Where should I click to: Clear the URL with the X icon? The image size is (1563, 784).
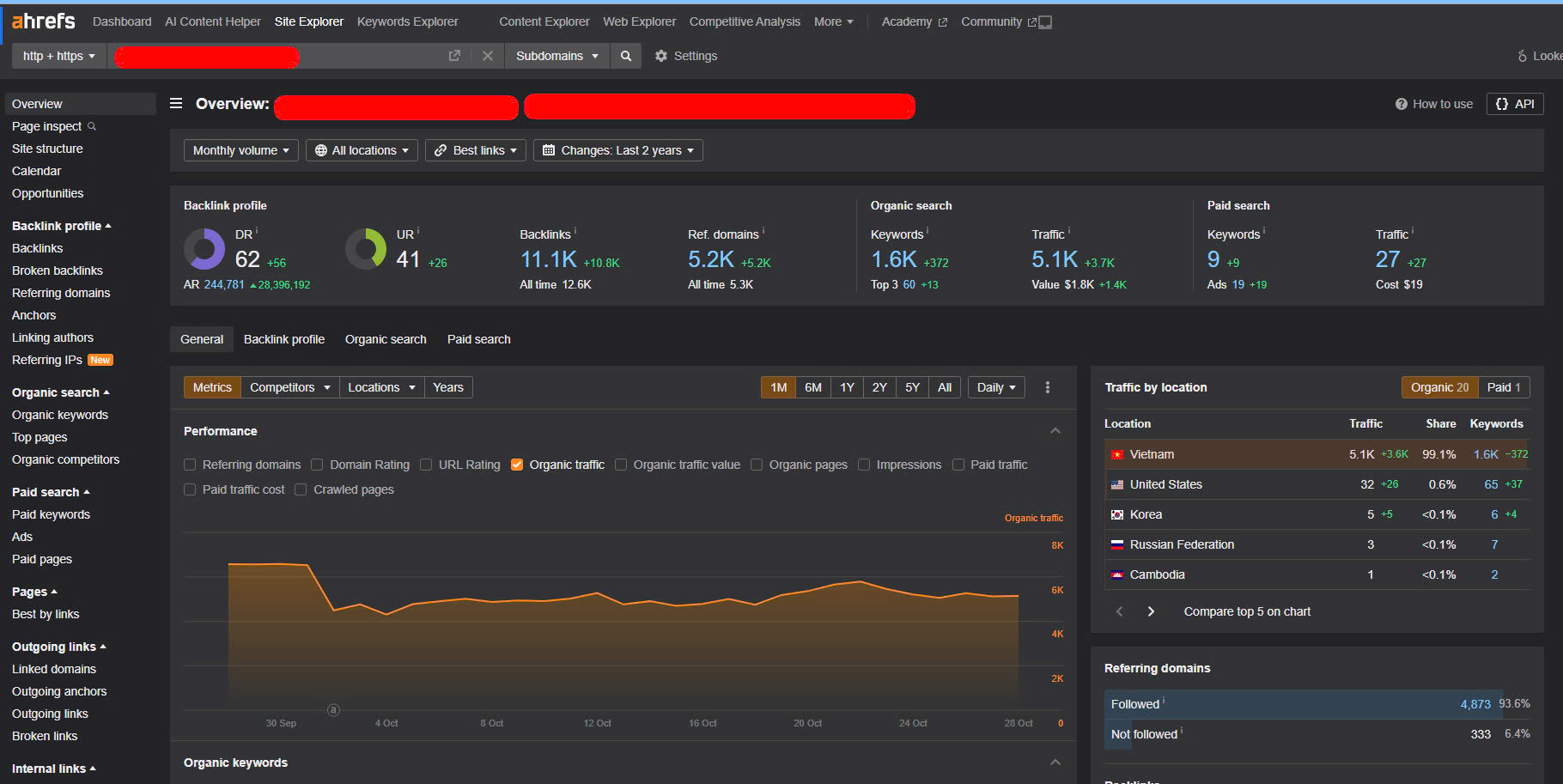click(488, 56)
